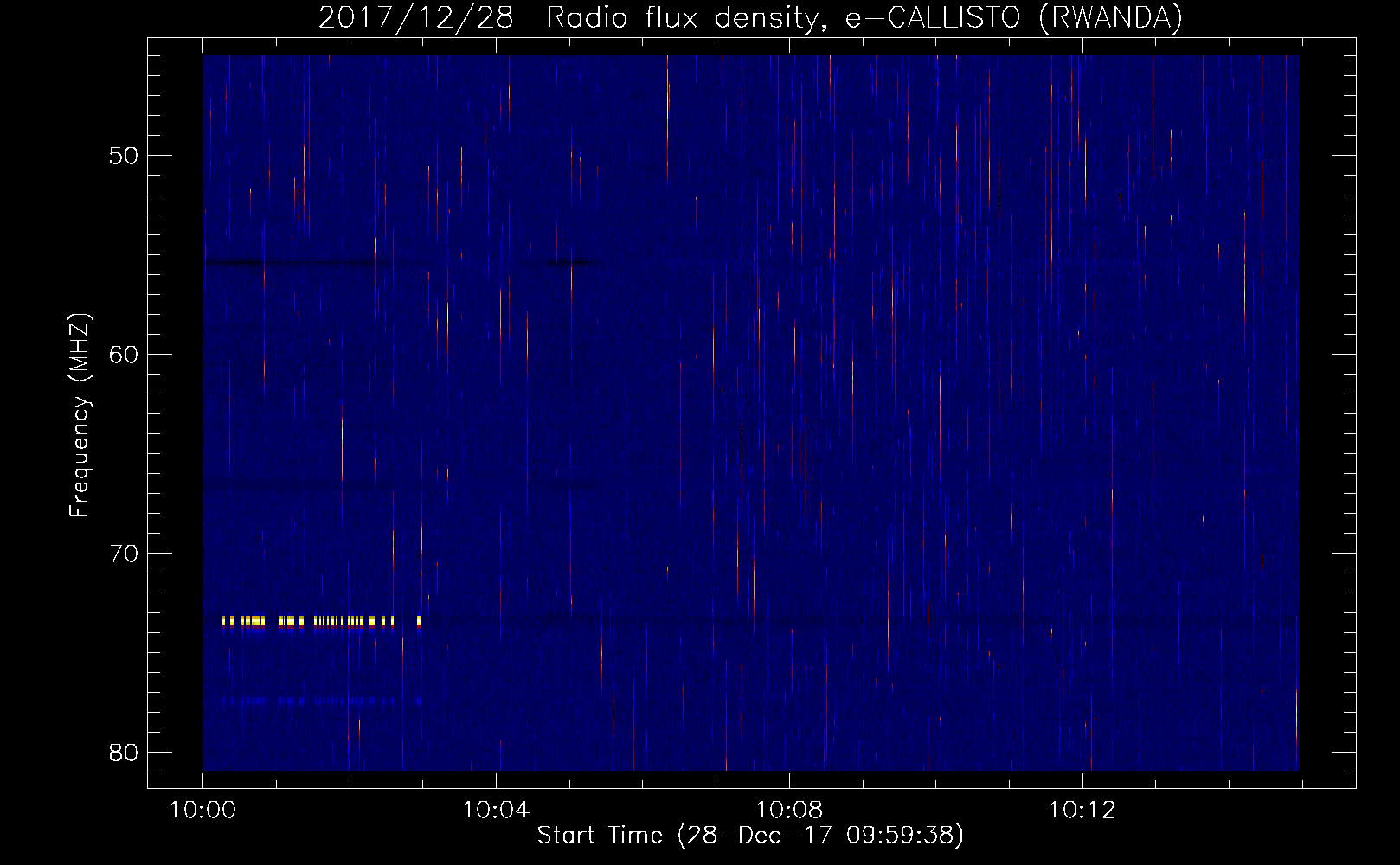This screenshot has height=865, width=1400.
Task: Click the '50' frequency tick label
Action: point(125,157)
